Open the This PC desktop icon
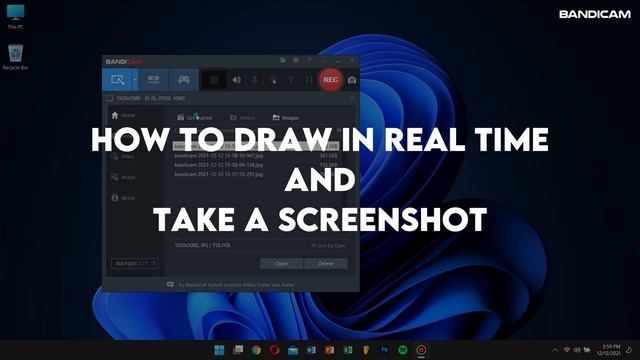Image resolution: width=640 pixels, height=360 pixels. coord(16,17)
